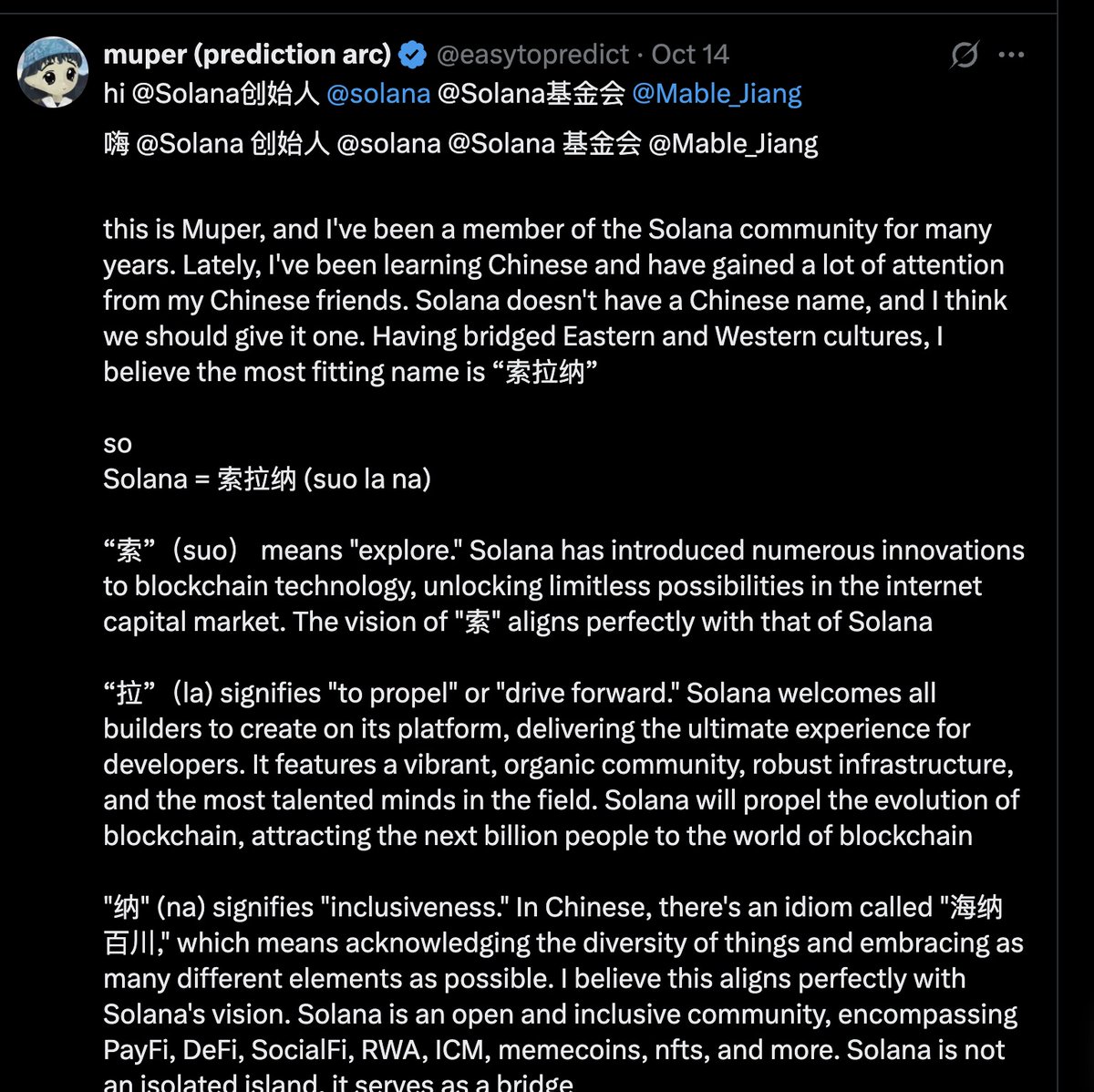Screen dimensions: 1094x1092
Task: Open the @easytopredict handle
Action: 532,55
